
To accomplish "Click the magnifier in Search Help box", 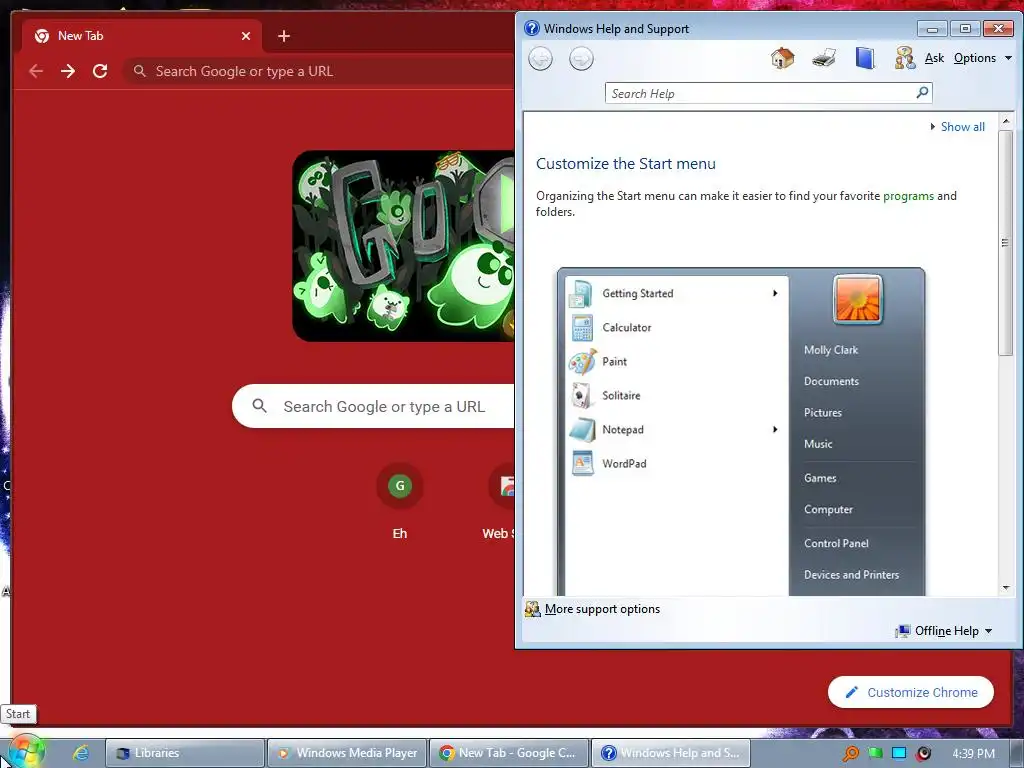I will 922,93.
